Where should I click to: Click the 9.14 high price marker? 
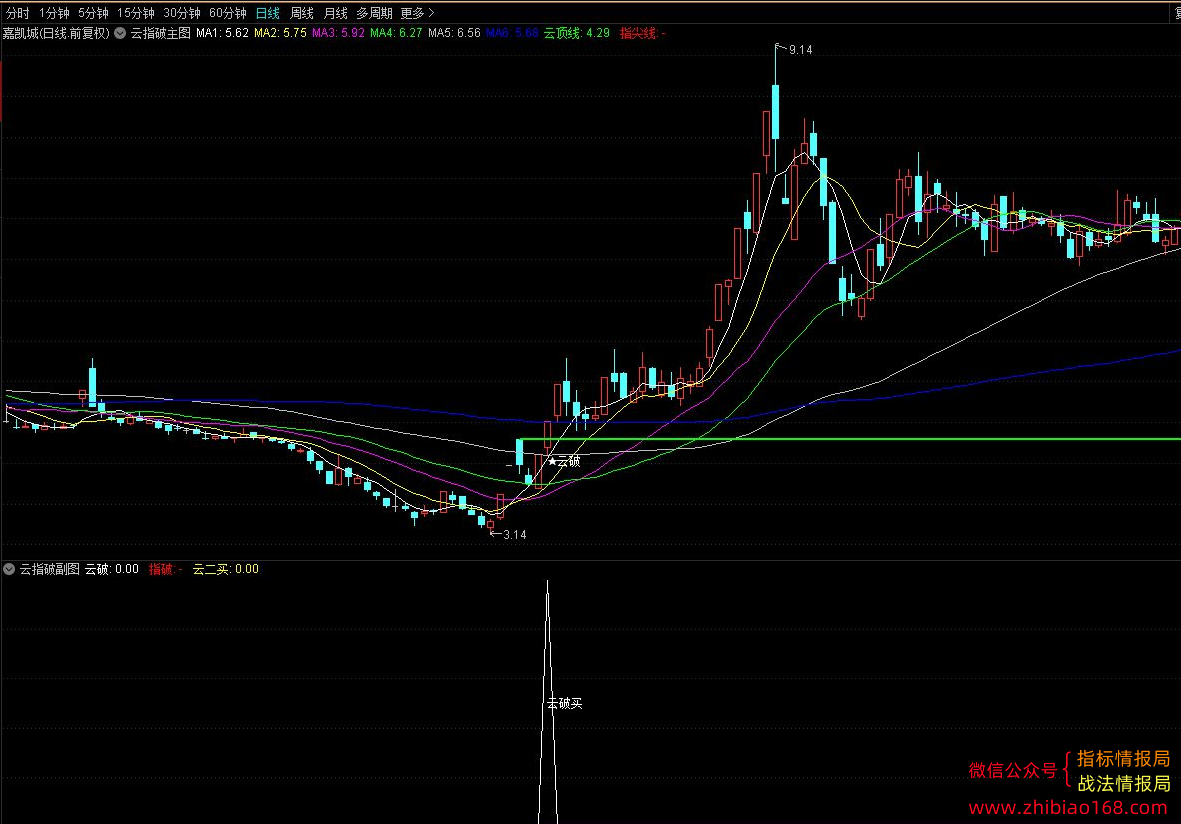coord(800,50)
